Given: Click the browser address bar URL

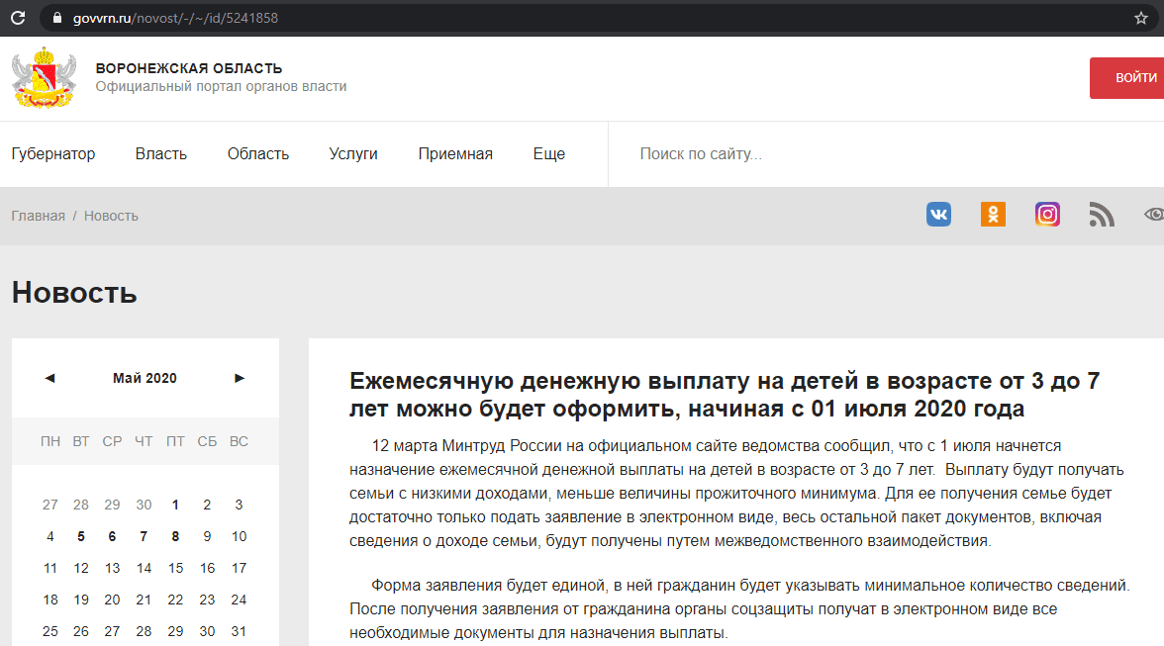Looking at the screenshot, I should click(x=175, y=18).
